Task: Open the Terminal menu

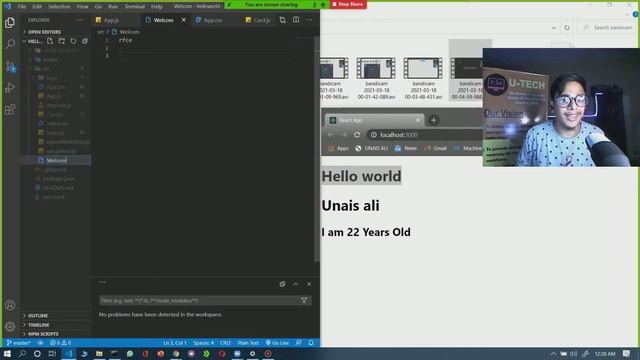Action: click(x=135, y=7)
